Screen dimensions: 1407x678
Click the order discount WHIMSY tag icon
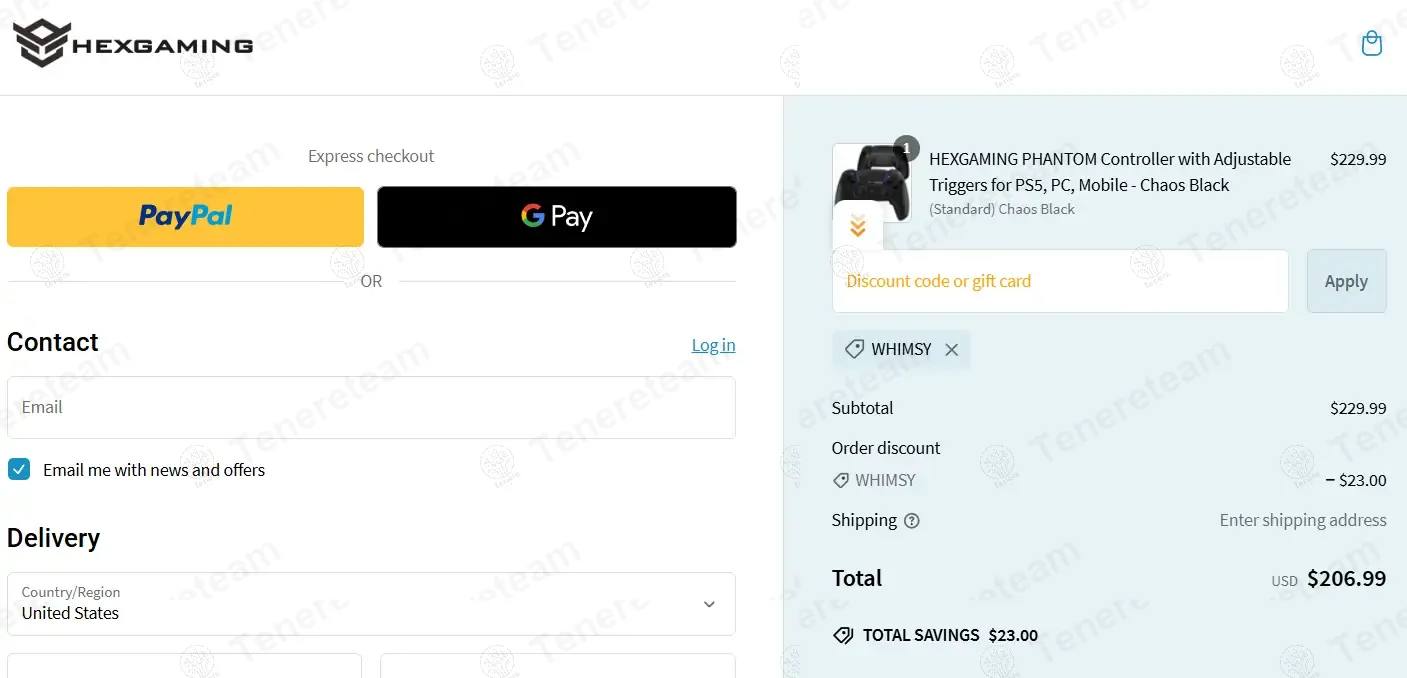(x=842, y=481)
